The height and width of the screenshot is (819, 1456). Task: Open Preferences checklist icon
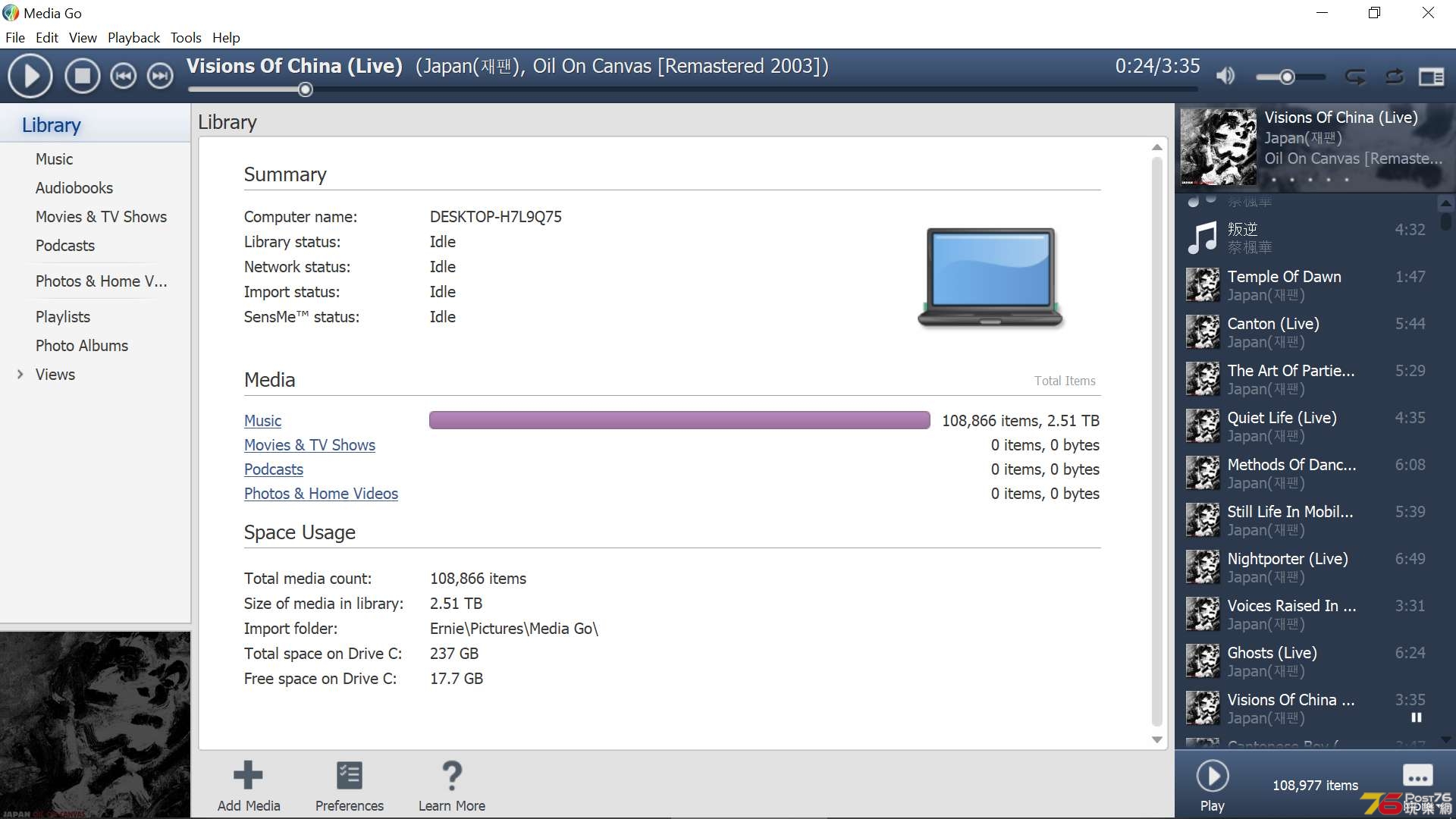click(x=350, y=775)
